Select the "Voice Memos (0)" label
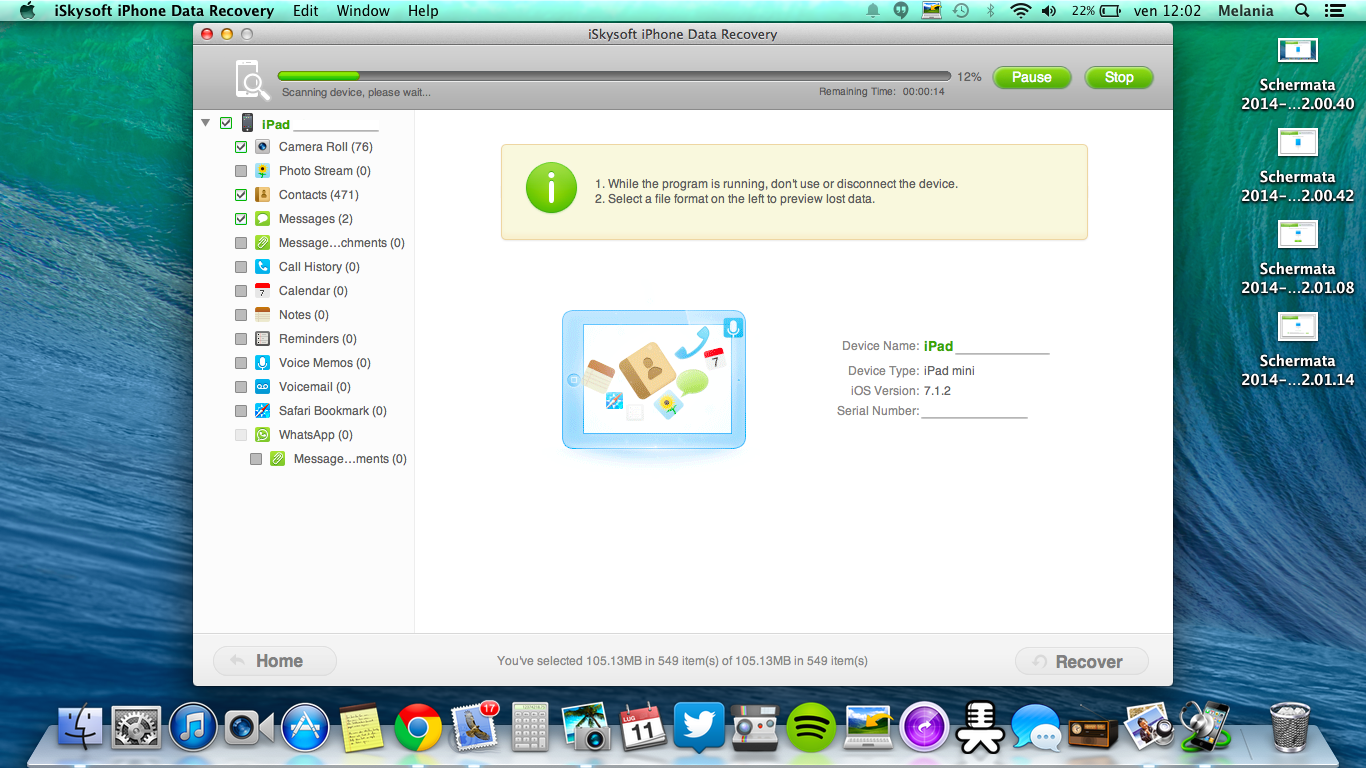 coord(325,363)
